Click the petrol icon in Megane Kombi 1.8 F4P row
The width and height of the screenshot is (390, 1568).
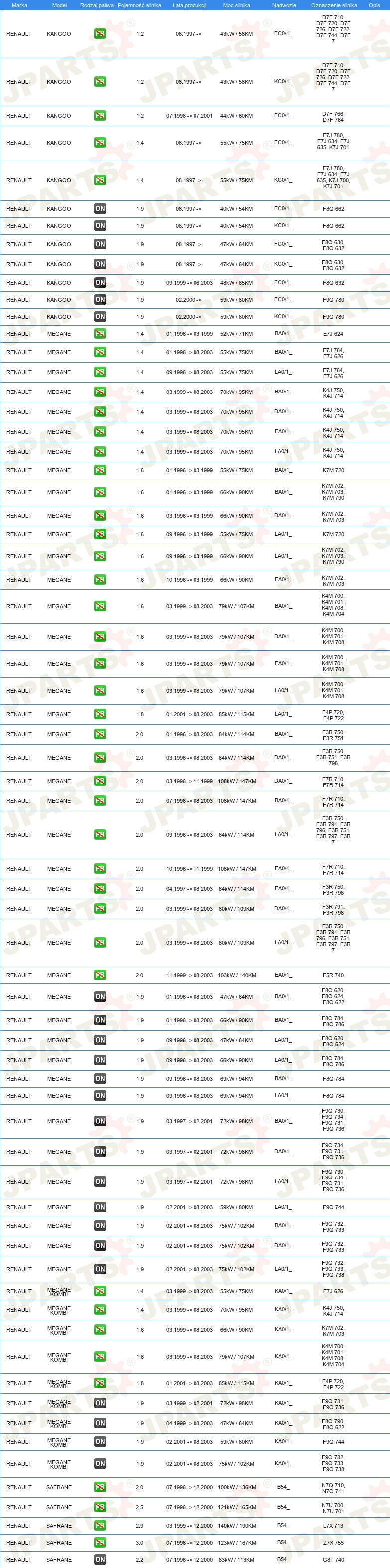click(100, 1383)
